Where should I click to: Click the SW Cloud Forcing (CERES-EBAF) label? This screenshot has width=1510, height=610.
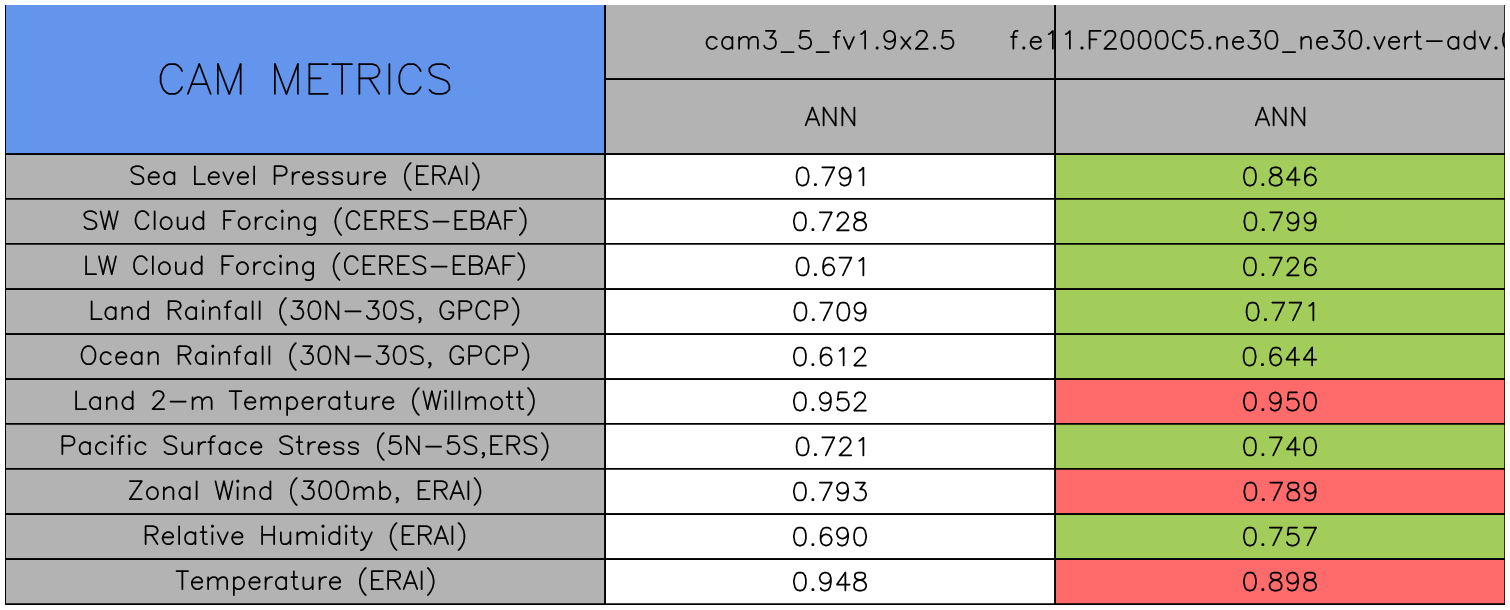pos(305,222)
